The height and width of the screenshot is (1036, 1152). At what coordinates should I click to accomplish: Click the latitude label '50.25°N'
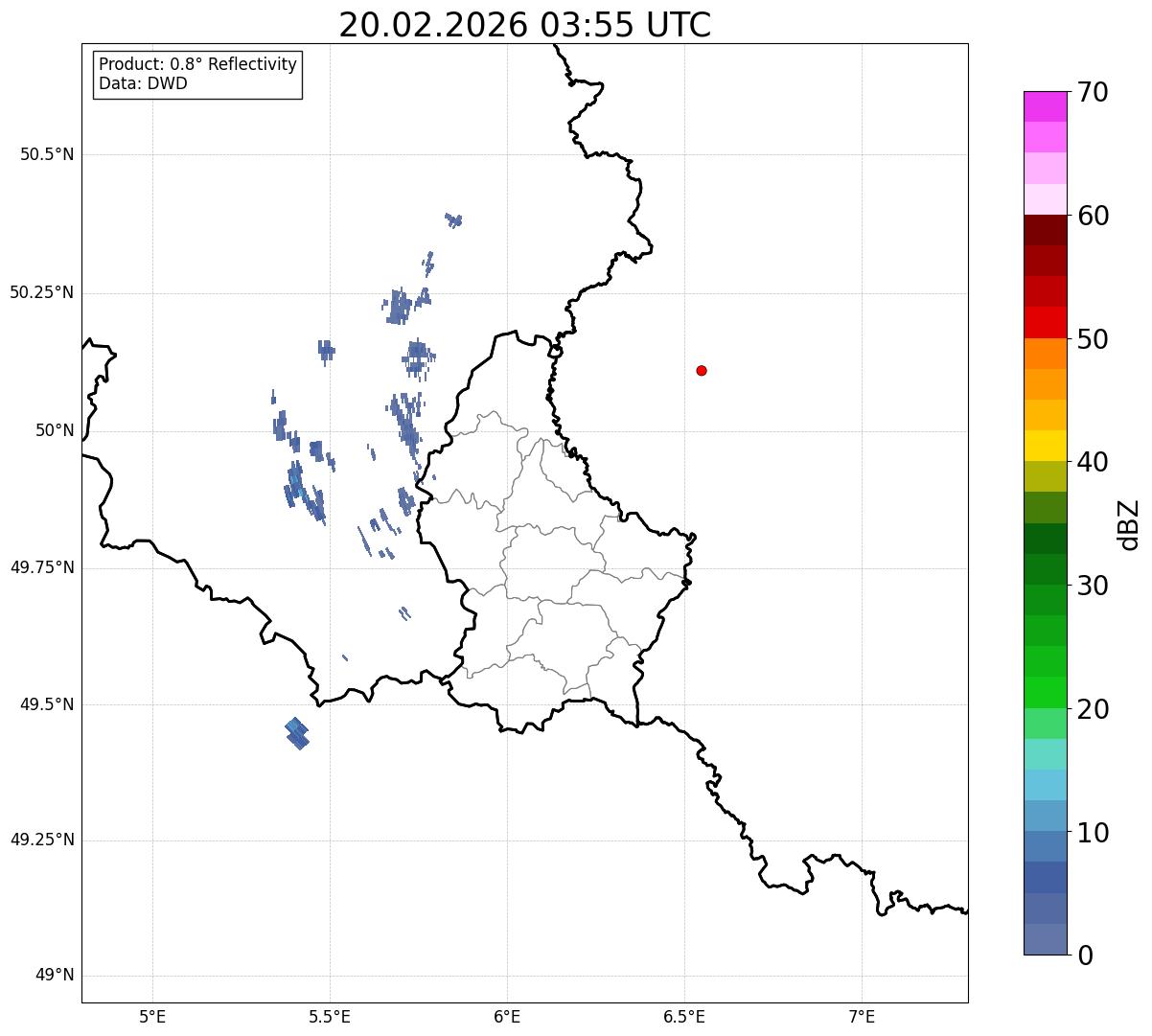coord(41,292)
